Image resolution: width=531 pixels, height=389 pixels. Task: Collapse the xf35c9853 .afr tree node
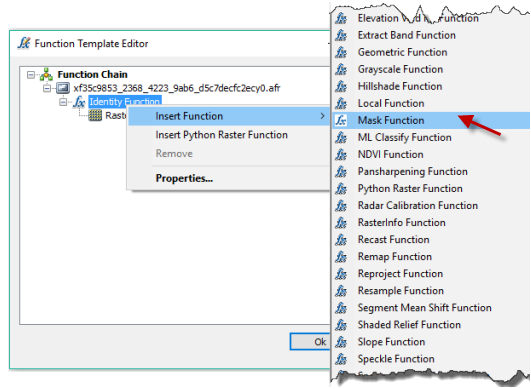(47, 88)
